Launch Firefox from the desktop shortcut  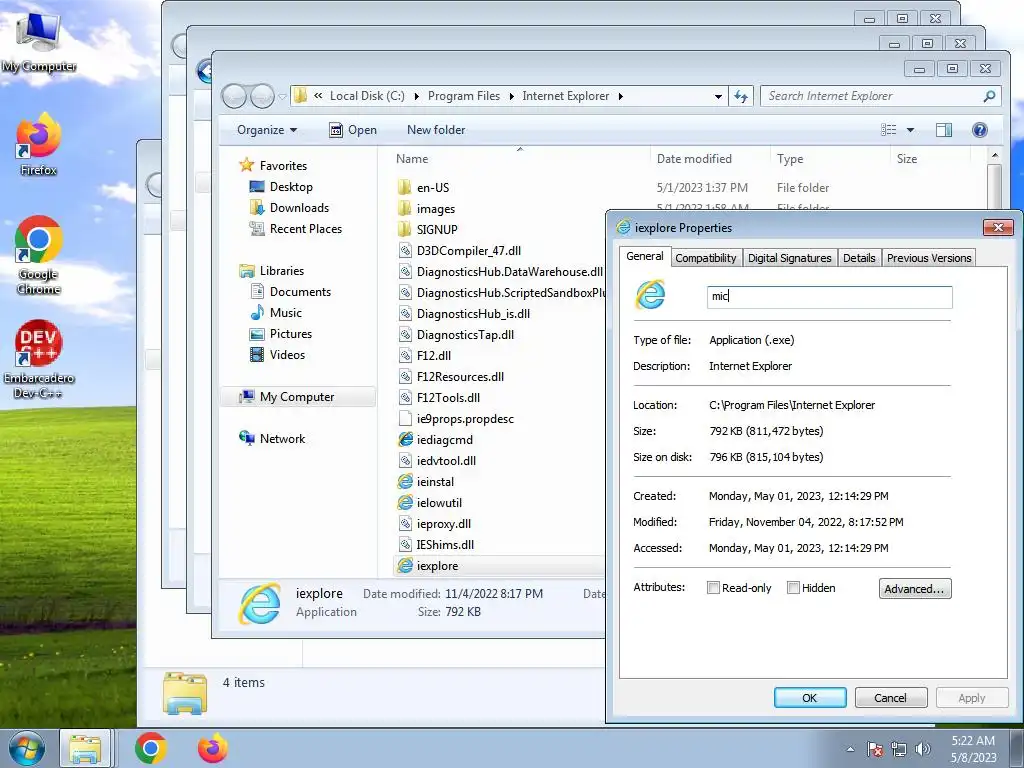click(x=39, y=144)
